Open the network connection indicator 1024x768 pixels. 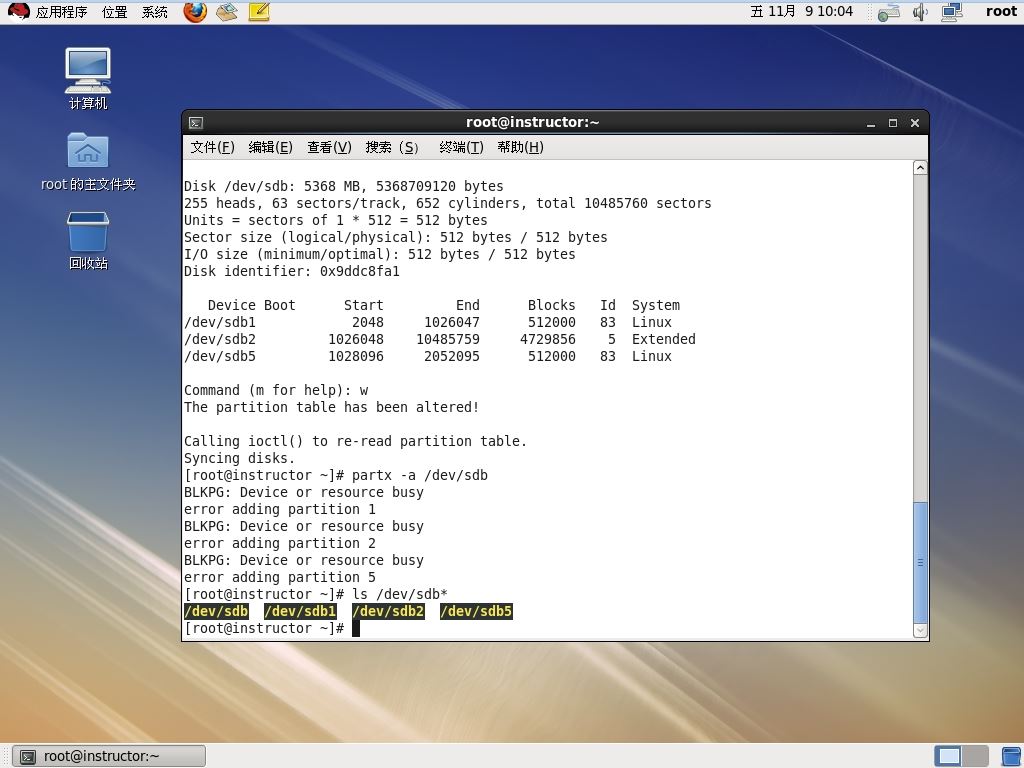tap(951, 12)
